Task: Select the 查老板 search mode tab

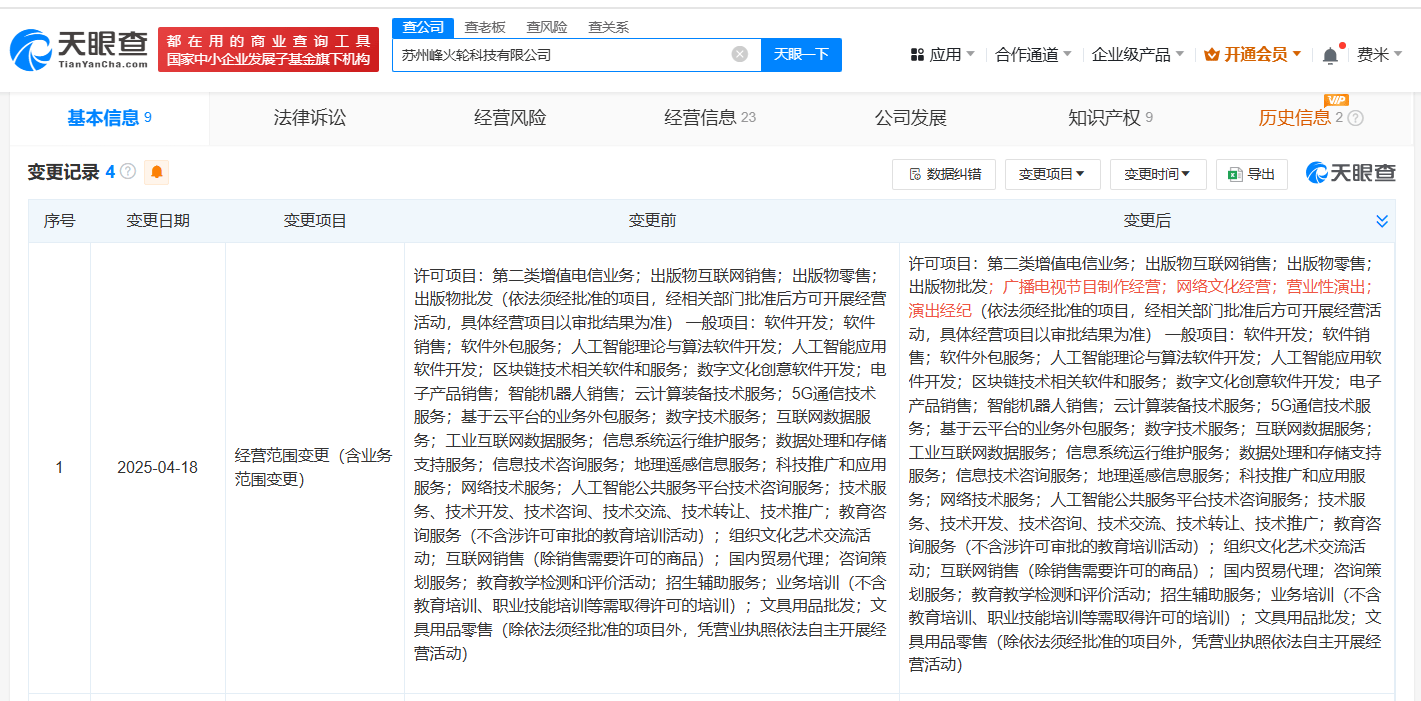Action: [x=485, y=27]
